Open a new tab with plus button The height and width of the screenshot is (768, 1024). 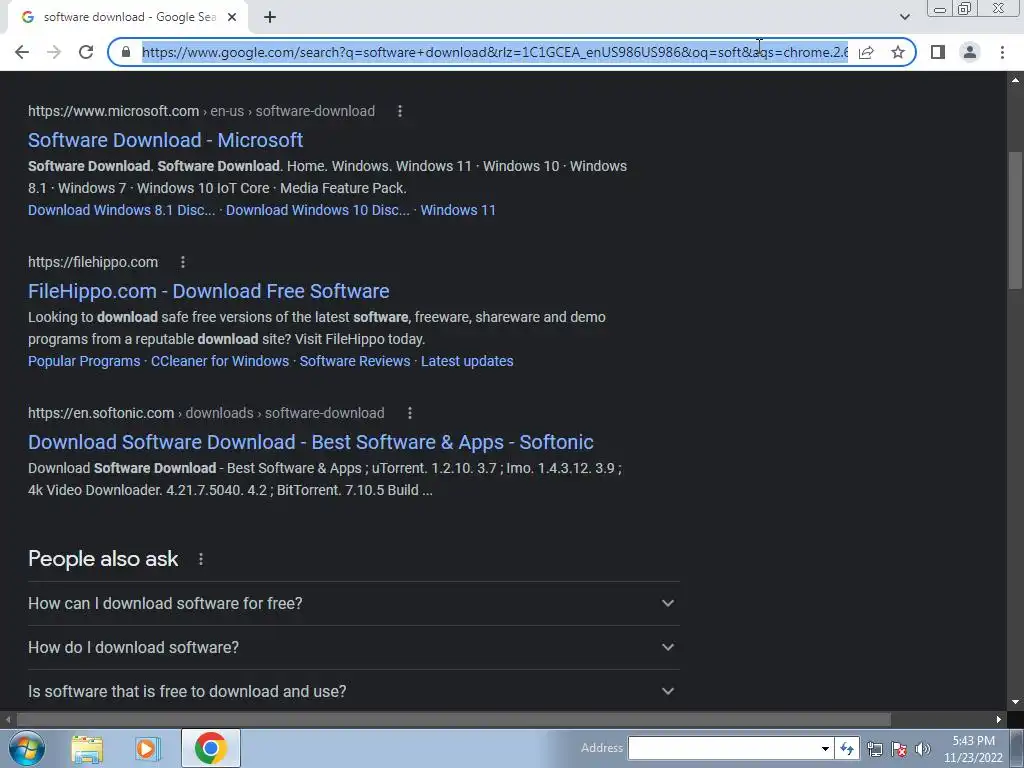click(270, 18)
